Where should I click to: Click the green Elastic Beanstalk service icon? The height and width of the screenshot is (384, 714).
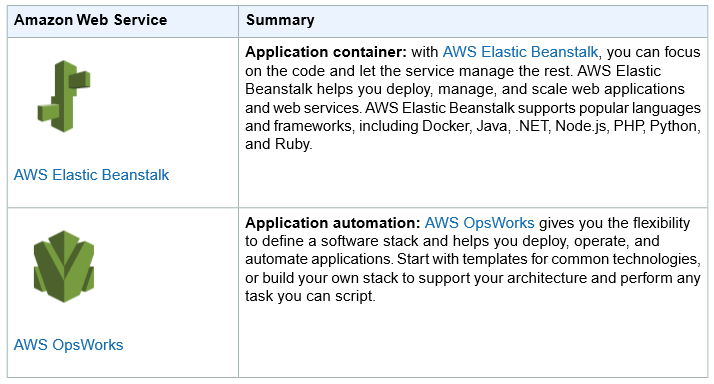pyautogui.click(x=64, y=96)
